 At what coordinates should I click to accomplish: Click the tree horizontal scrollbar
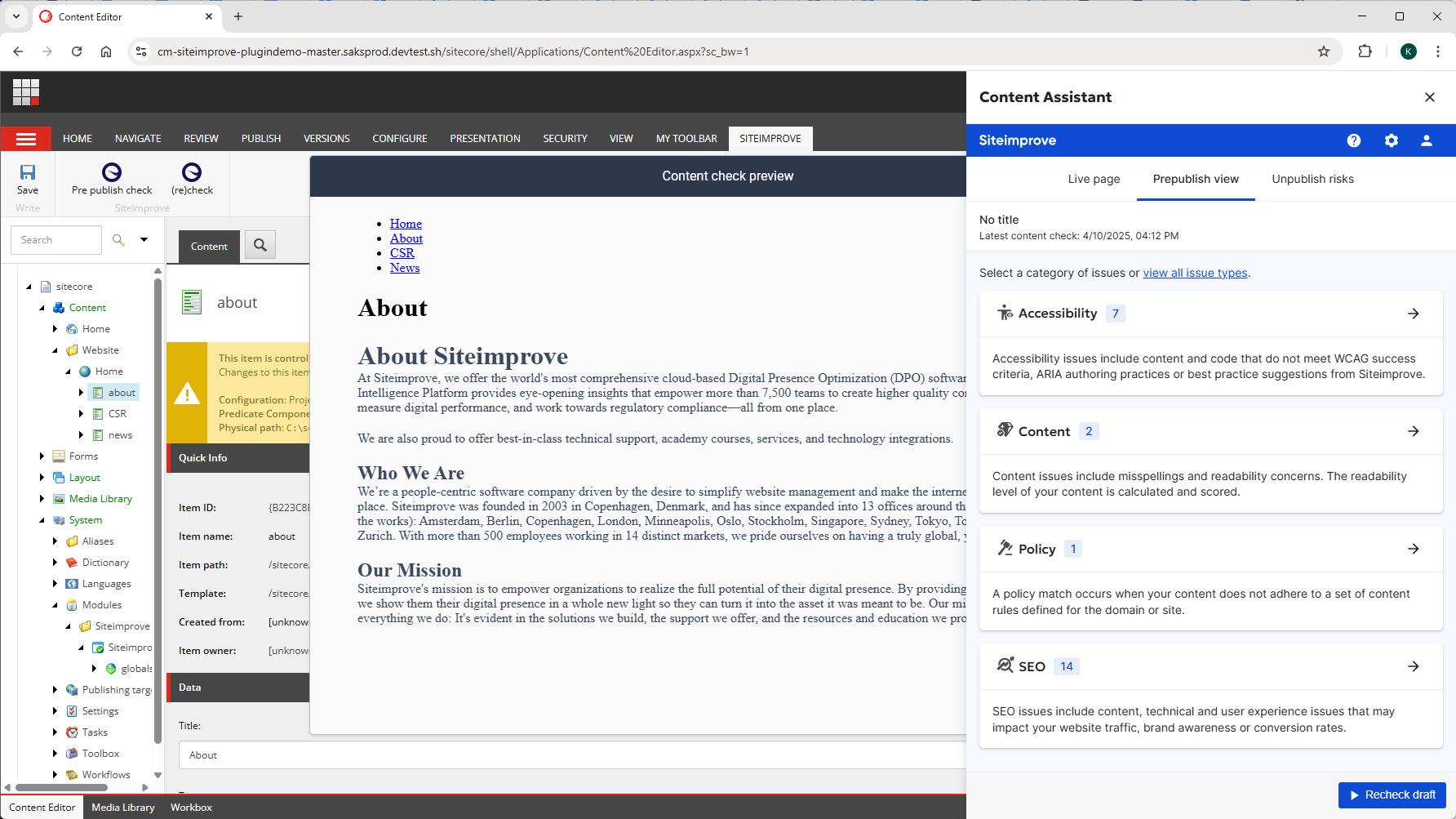coord(60,788)
